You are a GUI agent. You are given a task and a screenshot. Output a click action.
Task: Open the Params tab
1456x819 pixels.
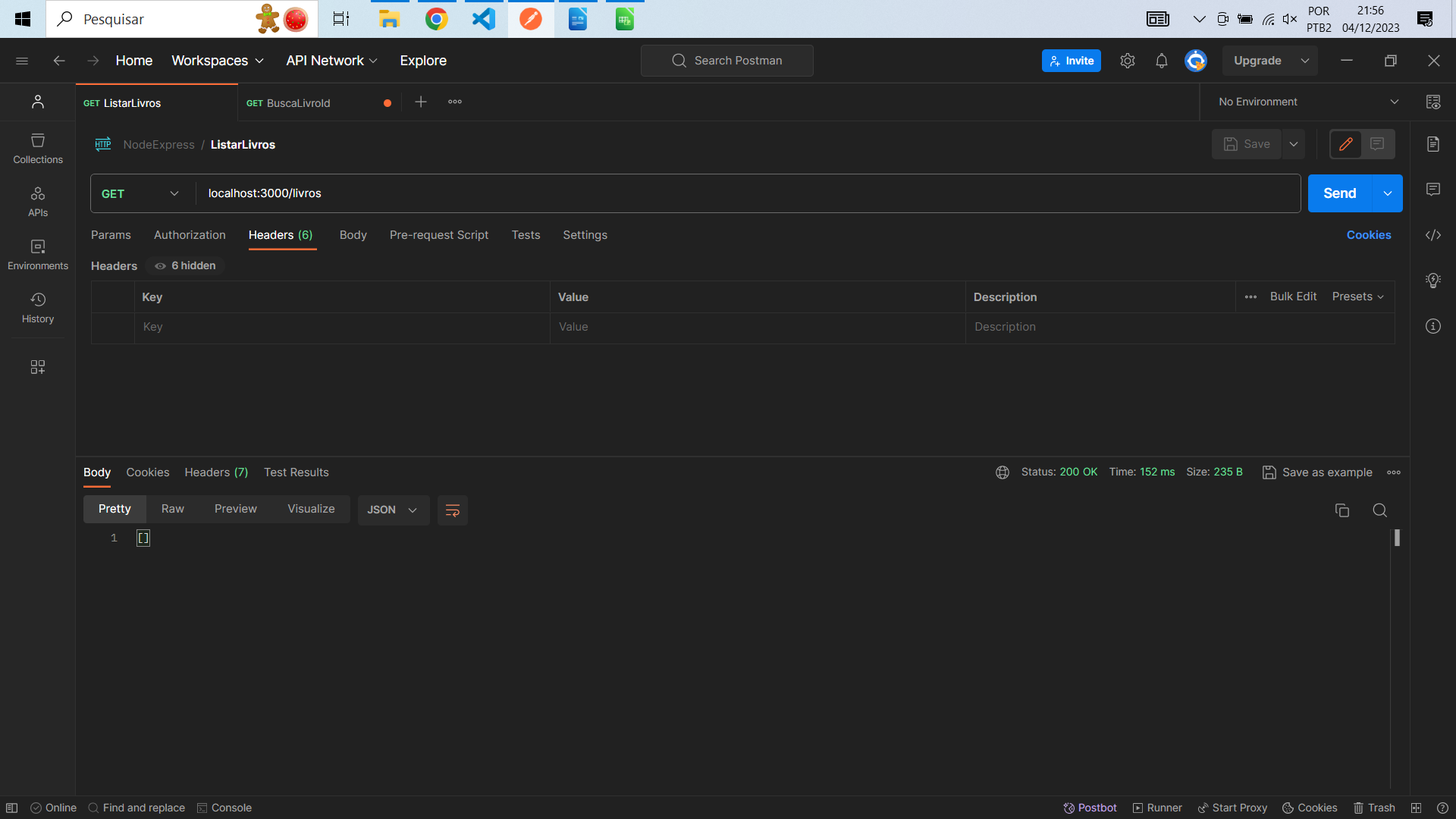tap(111, 235)
